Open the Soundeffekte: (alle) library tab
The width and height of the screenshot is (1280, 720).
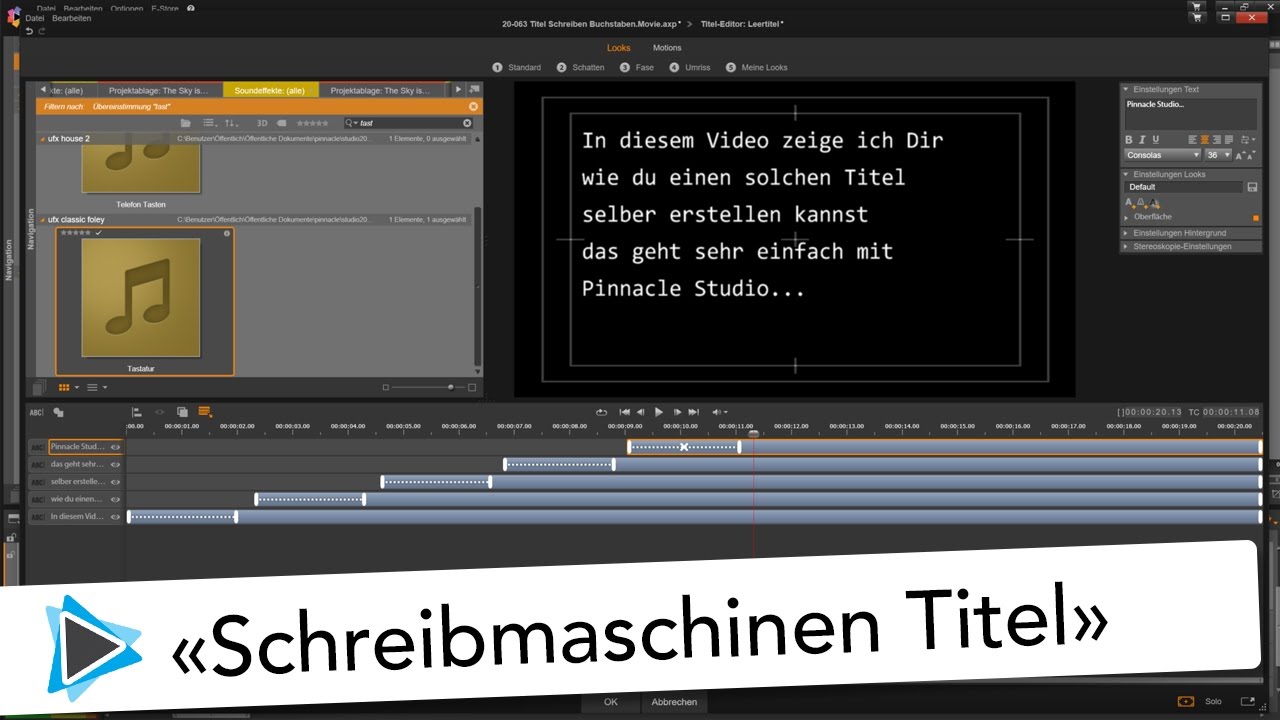[270, 90]
